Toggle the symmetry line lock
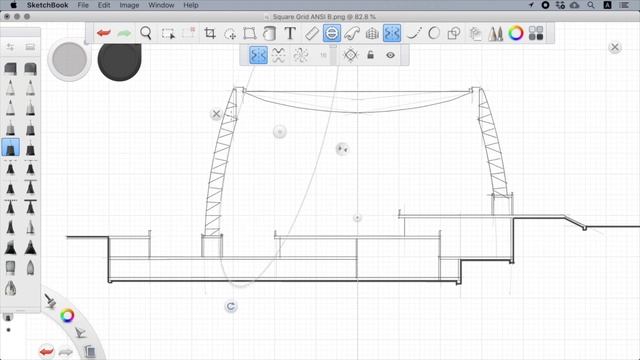 pos(371,55)
